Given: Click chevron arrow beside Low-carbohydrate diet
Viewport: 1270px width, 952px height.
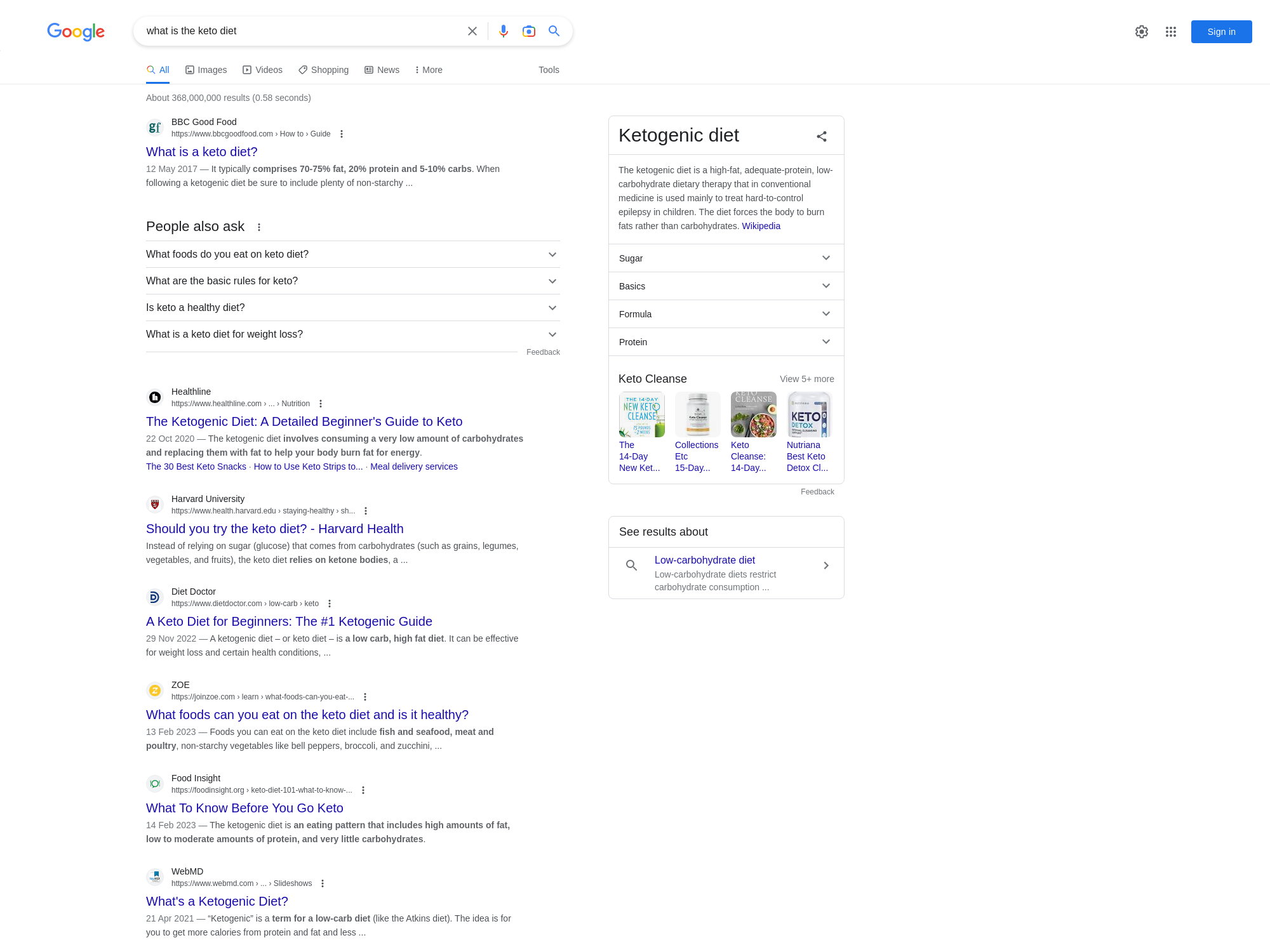Looking at the screenshot, I should click(826, 565).
